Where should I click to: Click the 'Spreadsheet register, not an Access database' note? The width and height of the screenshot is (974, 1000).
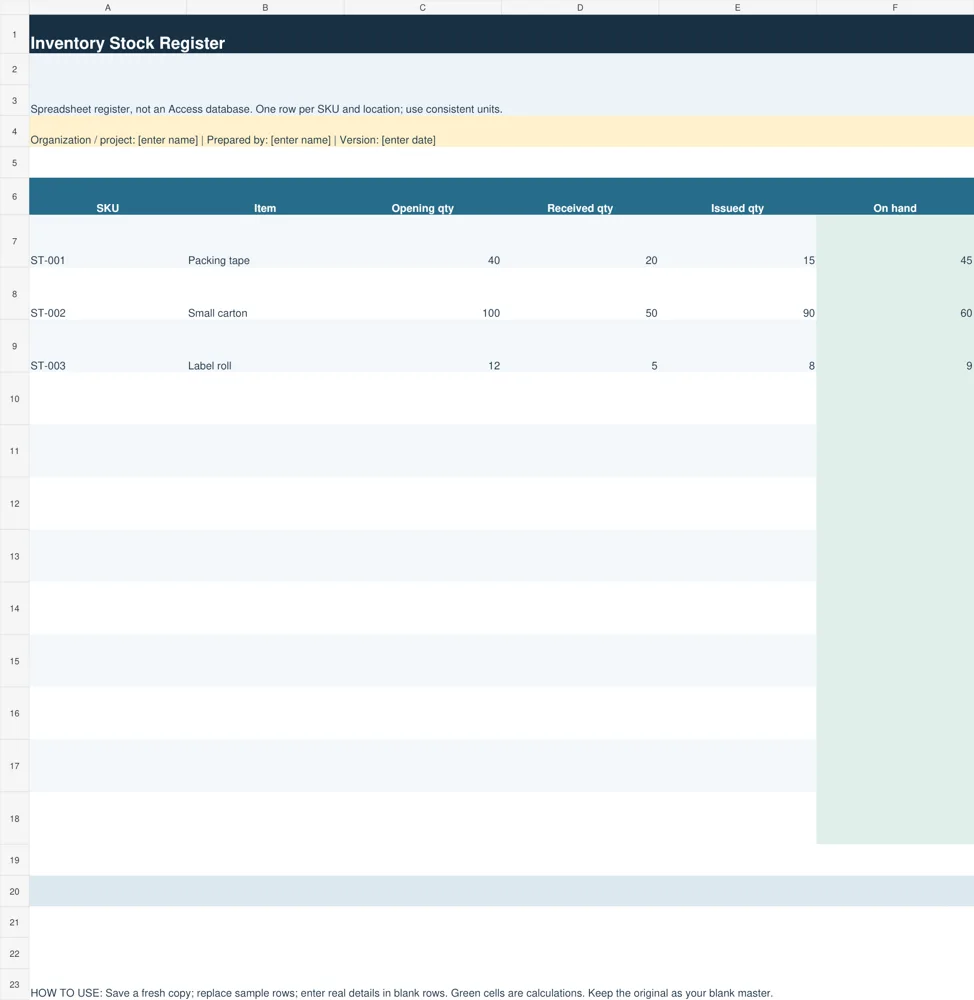click(266, 109)
